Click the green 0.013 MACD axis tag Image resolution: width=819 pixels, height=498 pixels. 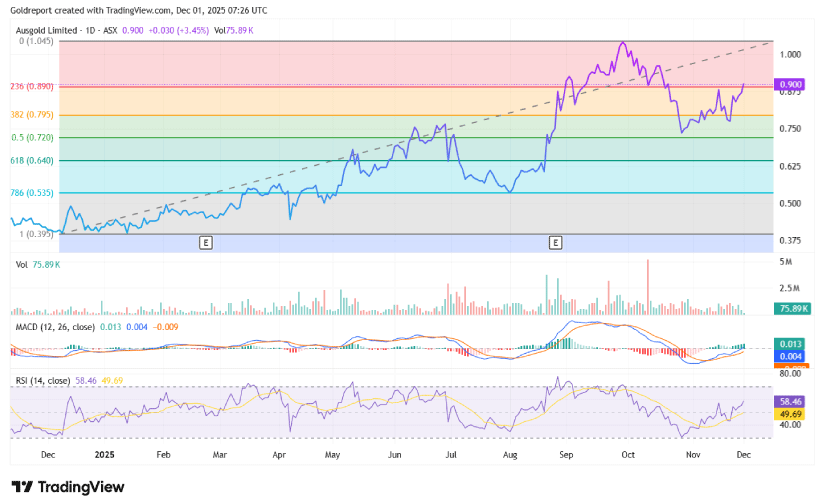click(791, 344)
